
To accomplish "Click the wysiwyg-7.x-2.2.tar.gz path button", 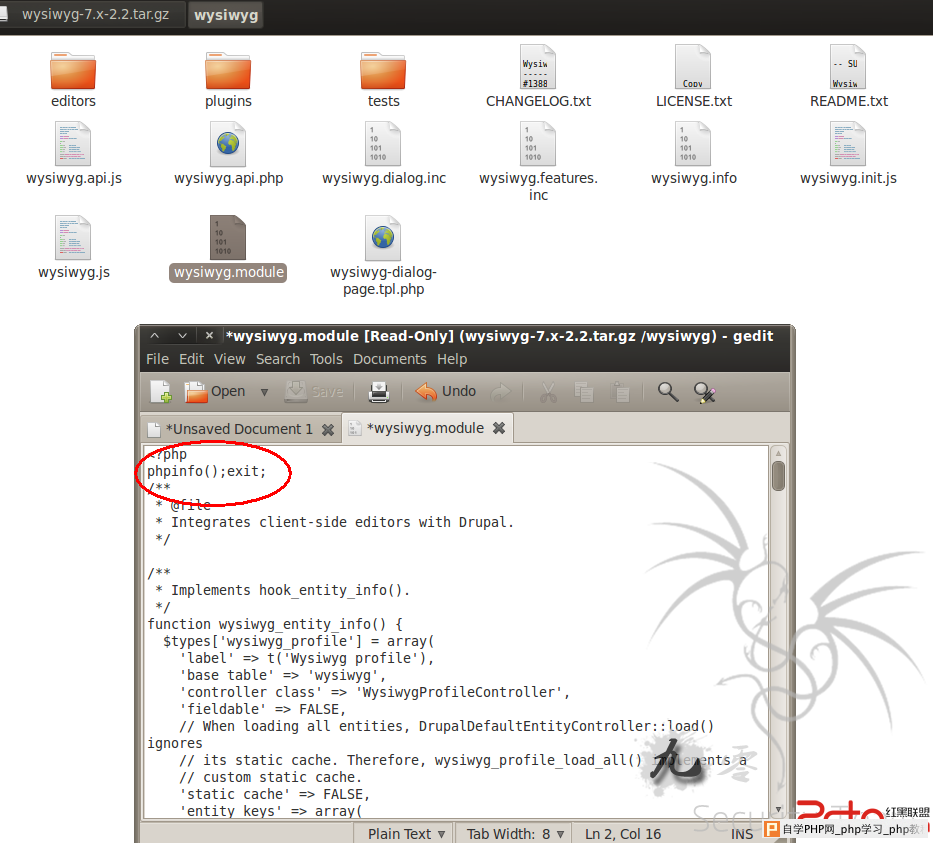I will 95,14.
